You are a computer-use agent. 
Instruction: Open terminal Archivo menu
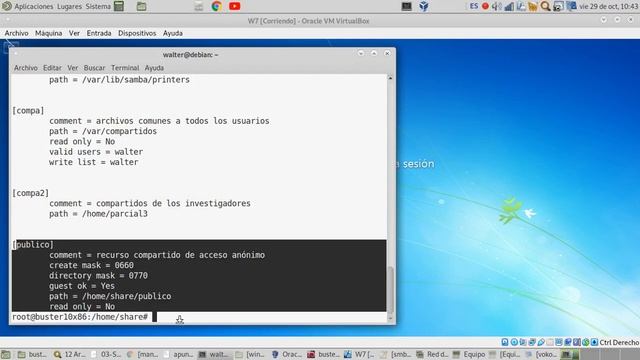tap(26, 68)
